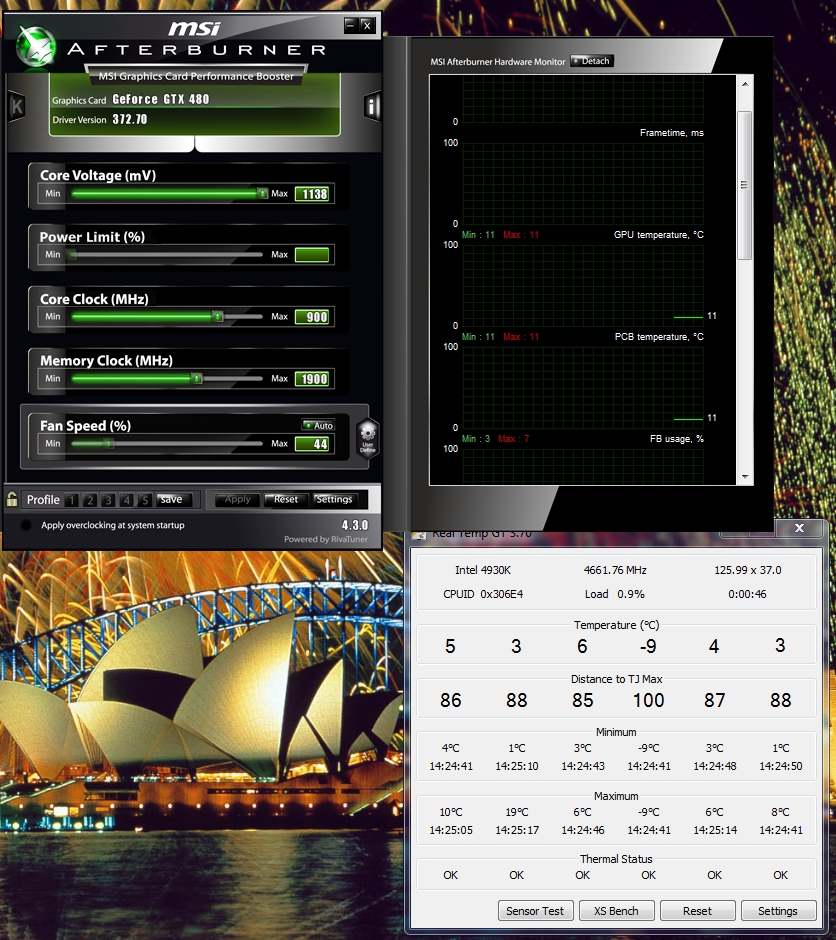836x940 pixels.
Task: Click the PCB temperature graph
Action: click(583, 387)
